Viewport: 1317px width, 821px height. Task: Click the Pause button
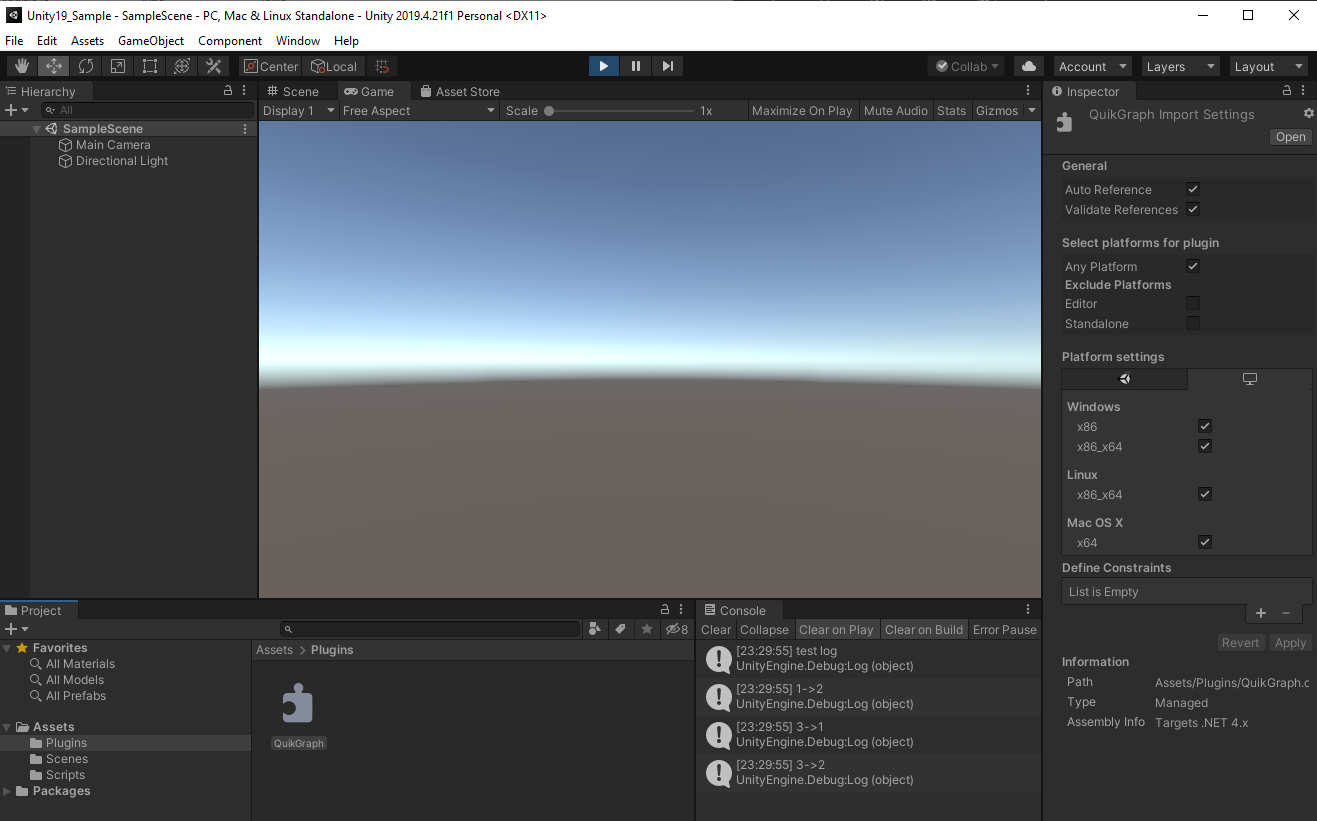coord(636,66)
